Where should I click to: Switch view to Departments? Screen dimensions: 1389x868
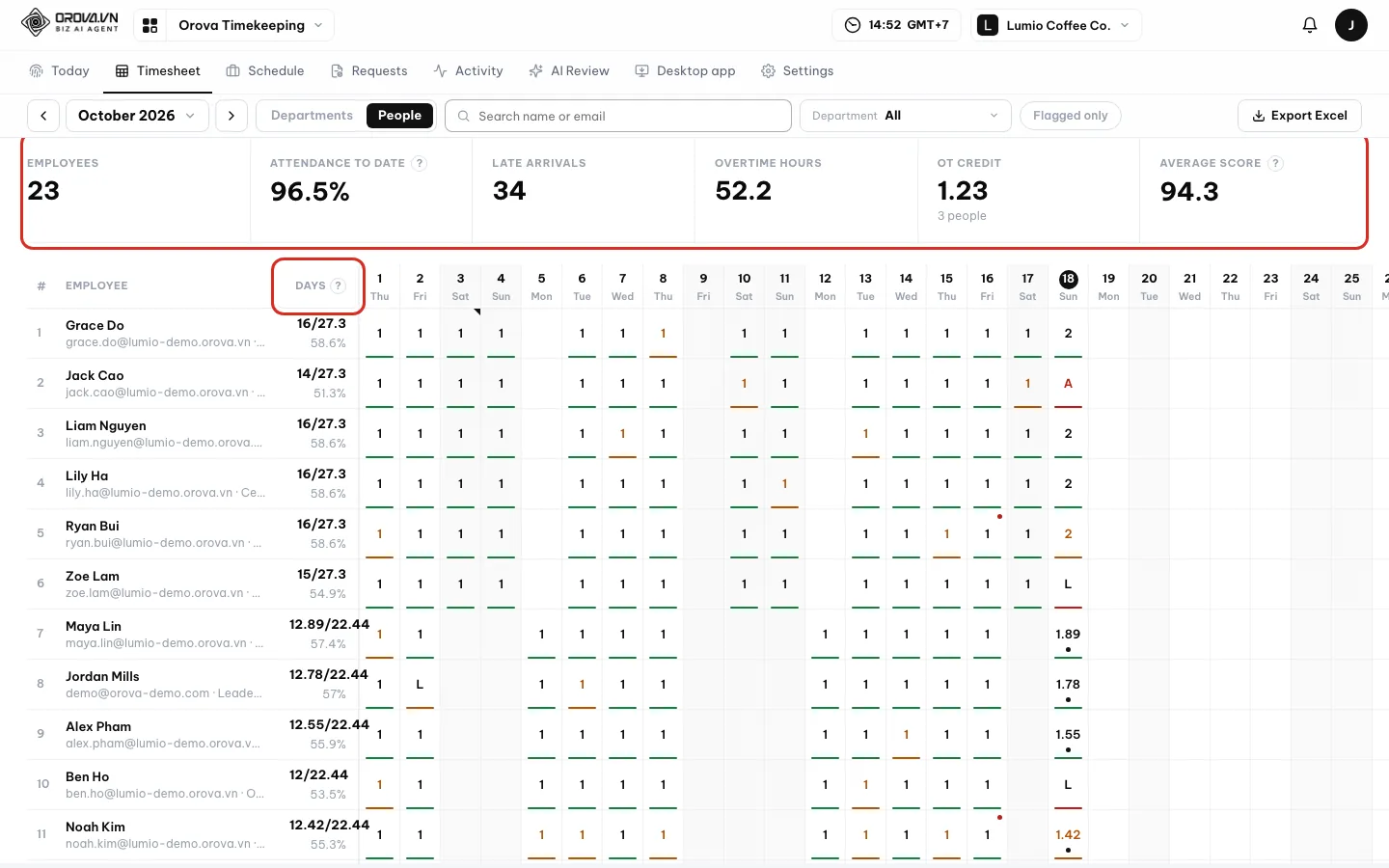click(x=312, y=116)
